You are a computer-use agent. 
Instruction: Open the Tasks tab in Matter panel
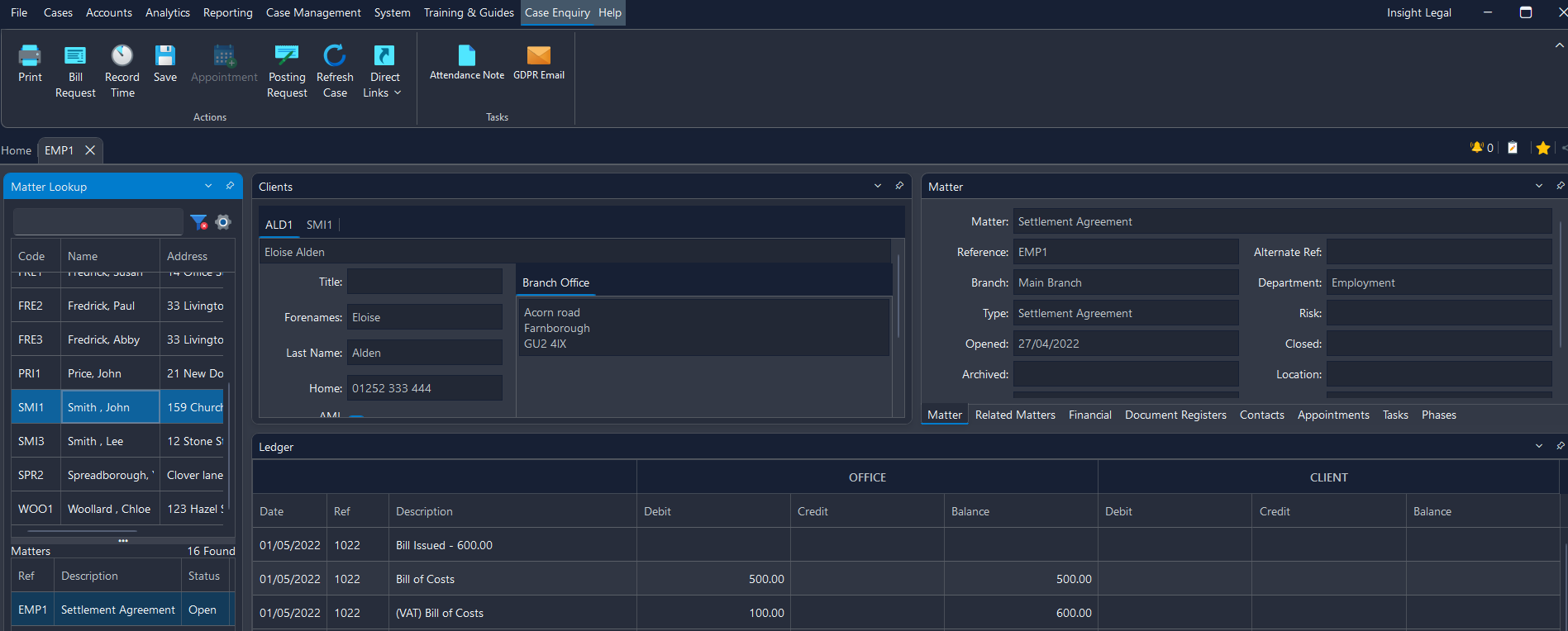(1395, 415)
